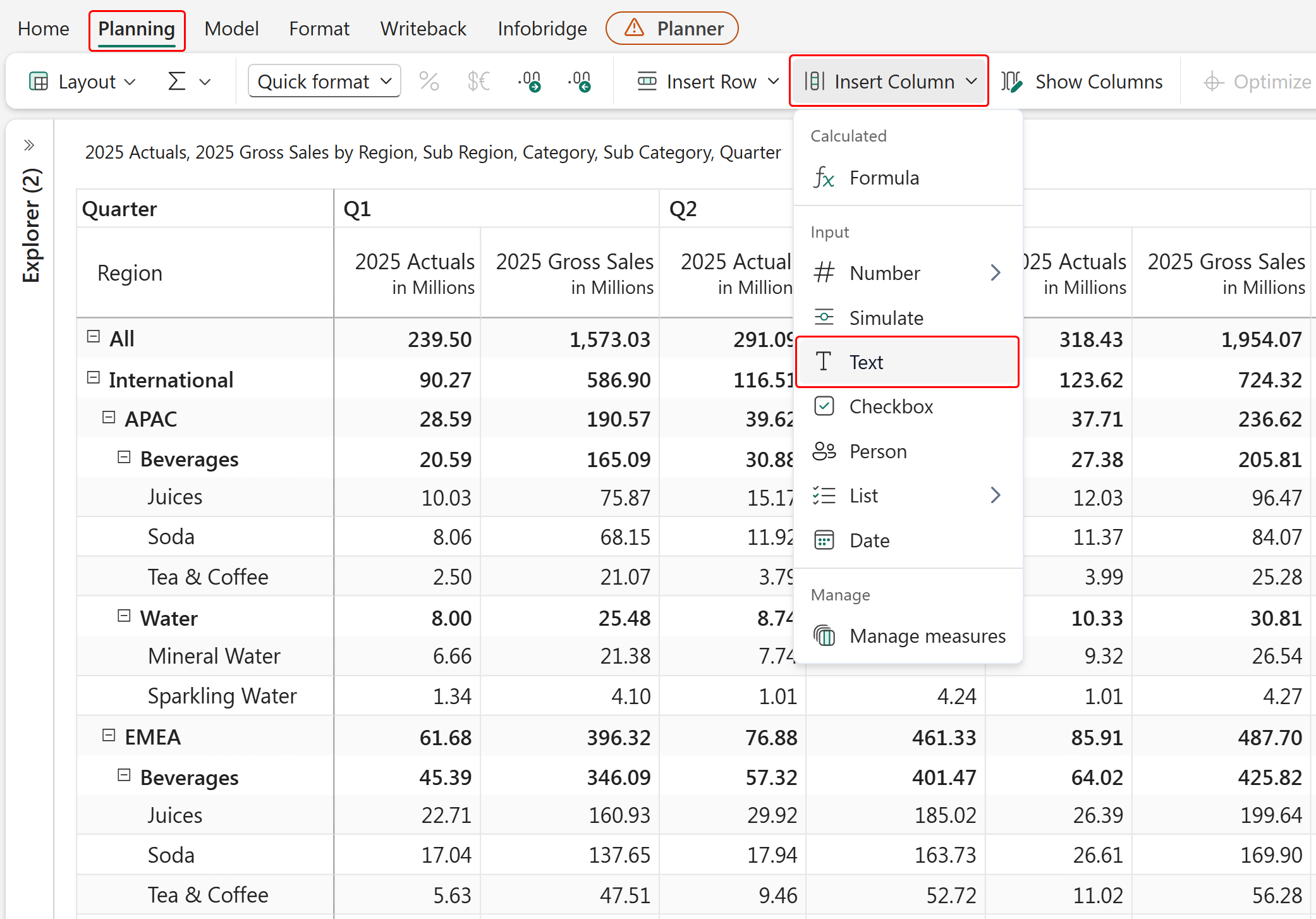This screenshot has height=919, width=1316.
Task: Select the Person menu label
Action: (878, 451)
